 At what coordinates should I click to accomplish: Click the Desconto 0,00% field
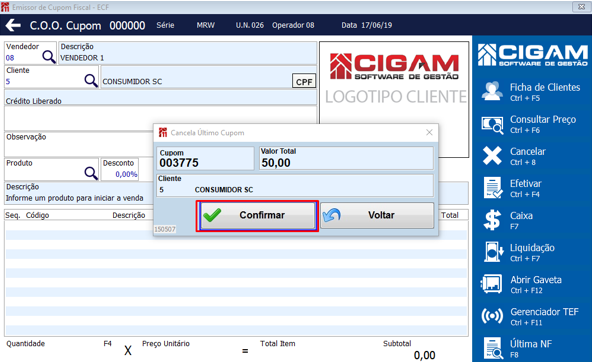pyautogui.click(x=120, y=169)
